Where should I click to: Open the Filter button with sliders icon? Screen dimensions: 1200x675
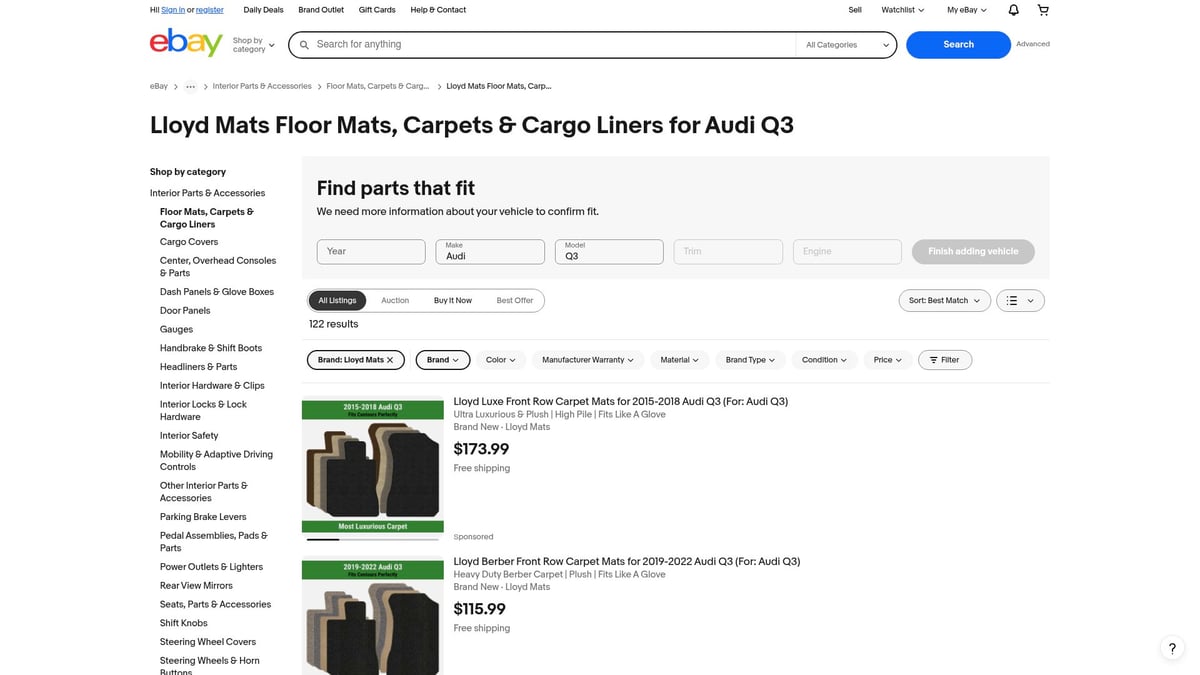944,360
